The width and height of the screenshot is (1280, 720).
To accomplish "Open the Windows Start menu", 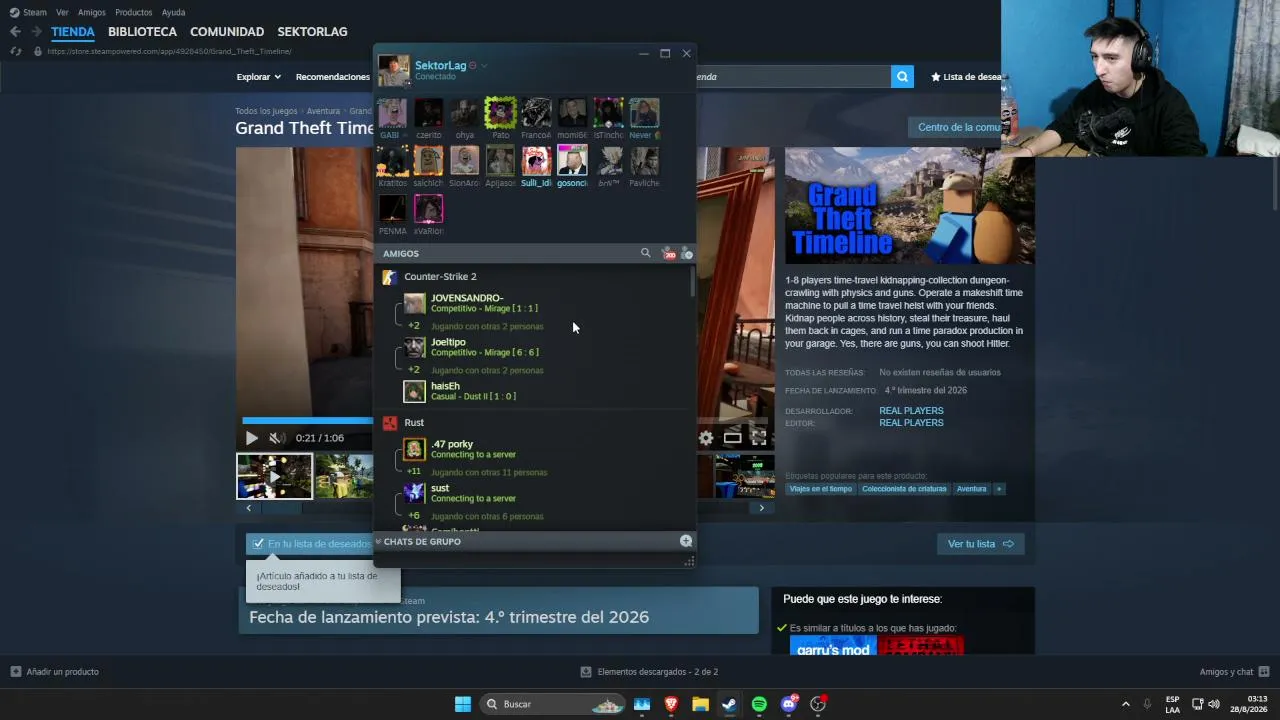I will (463, 704).
